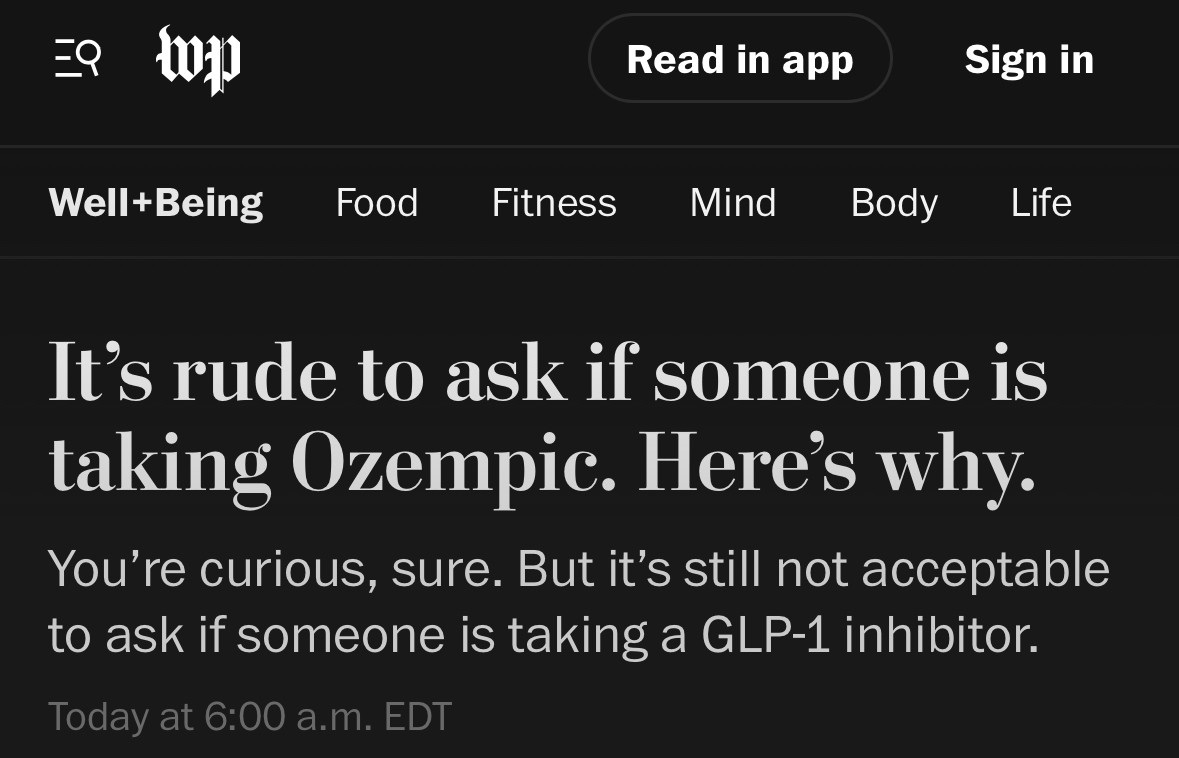The height and width of the screenshot is (758, 1179).
Task: Click the Washington Post logo
Action: tap(199, 60)
